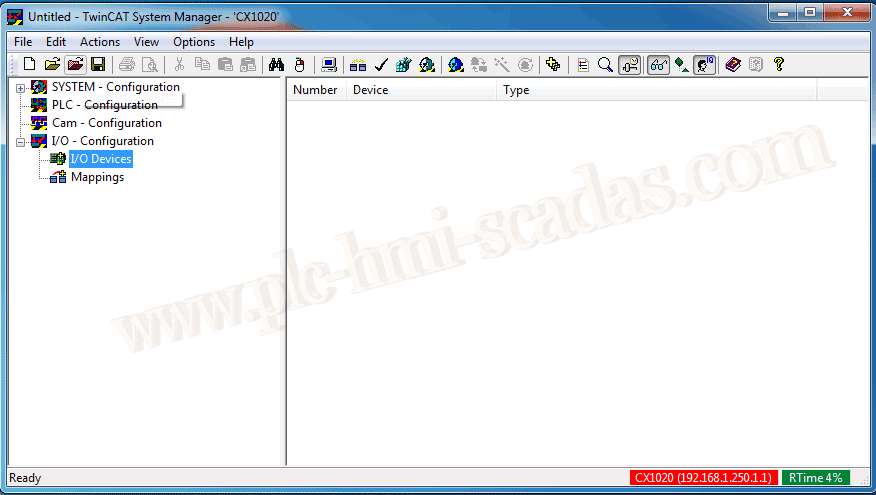Expand the SYSTEM - Configuration tree node

20,88
